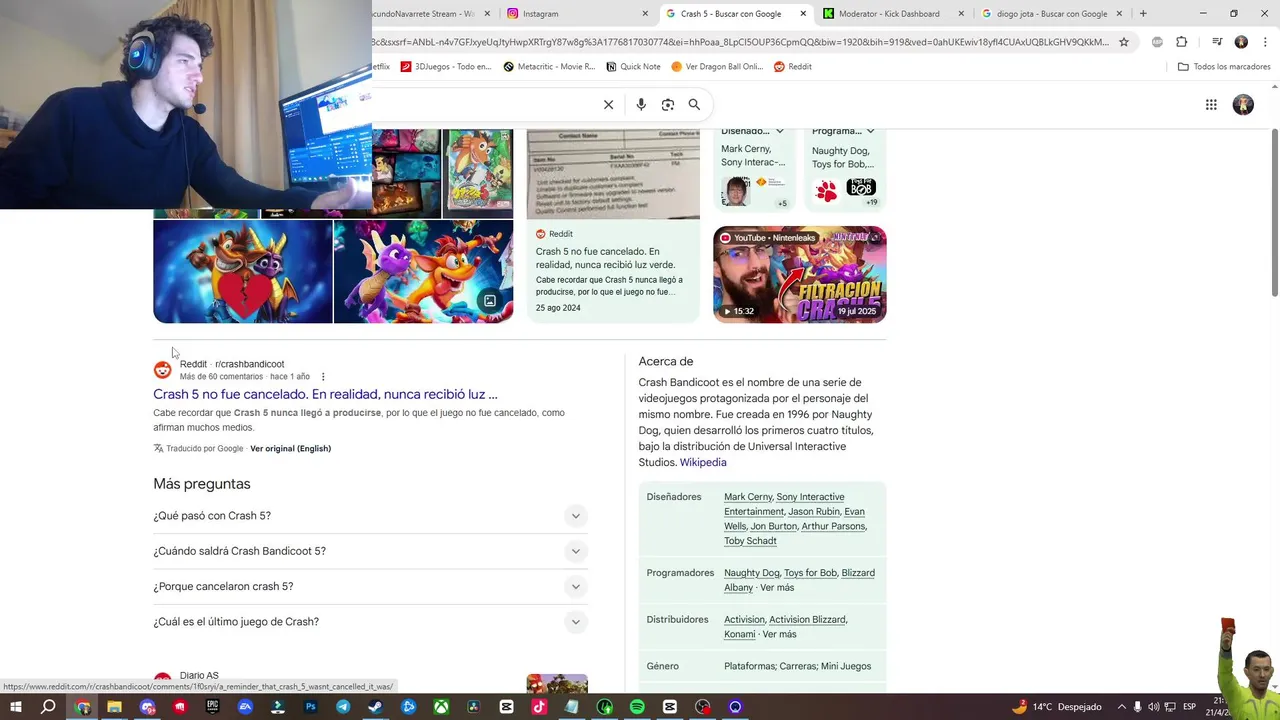The height and width of the screenshot is (720, 1280).
Task: Switch to diogo jota search tab
Action: 1050,14
